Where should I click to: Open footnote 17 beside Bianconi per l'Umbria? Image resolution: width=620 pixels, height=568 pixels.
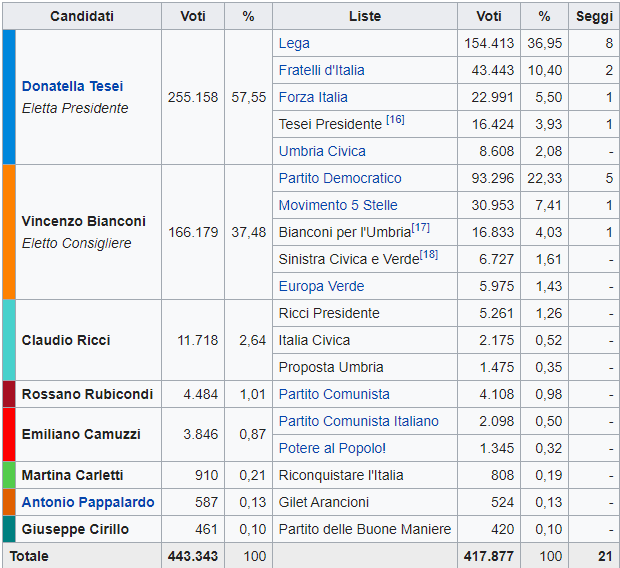[420, 227]
